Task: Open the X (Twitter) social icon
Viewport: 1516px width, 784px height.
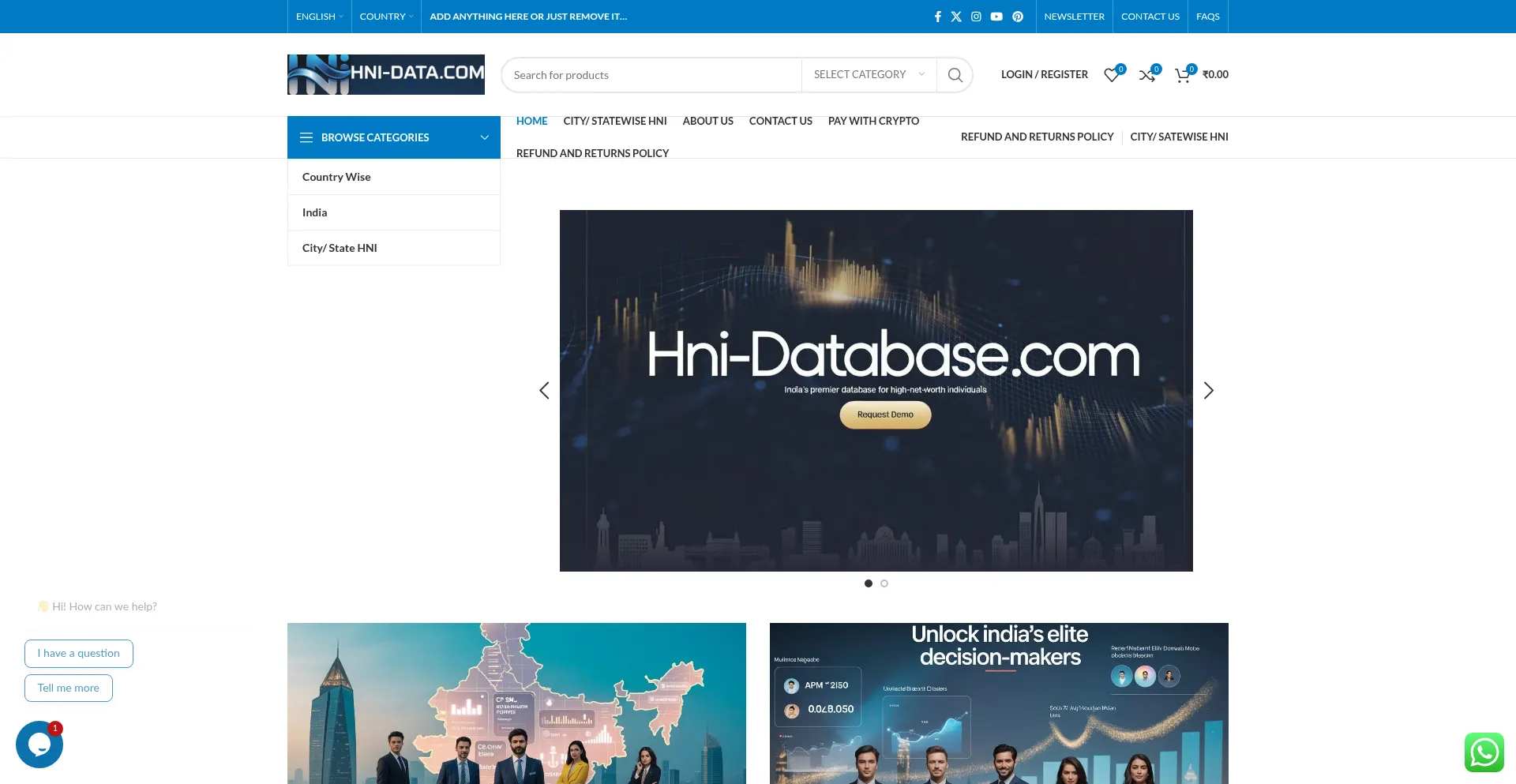Action: pos(956,17)
